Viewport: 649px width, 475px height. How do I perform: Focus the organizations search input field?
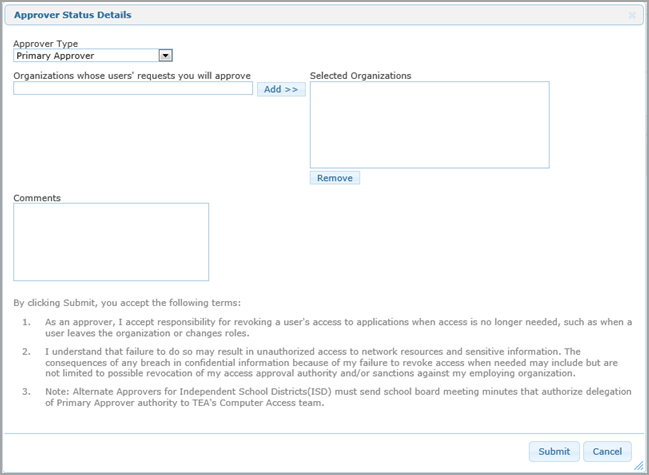point(133,89)
